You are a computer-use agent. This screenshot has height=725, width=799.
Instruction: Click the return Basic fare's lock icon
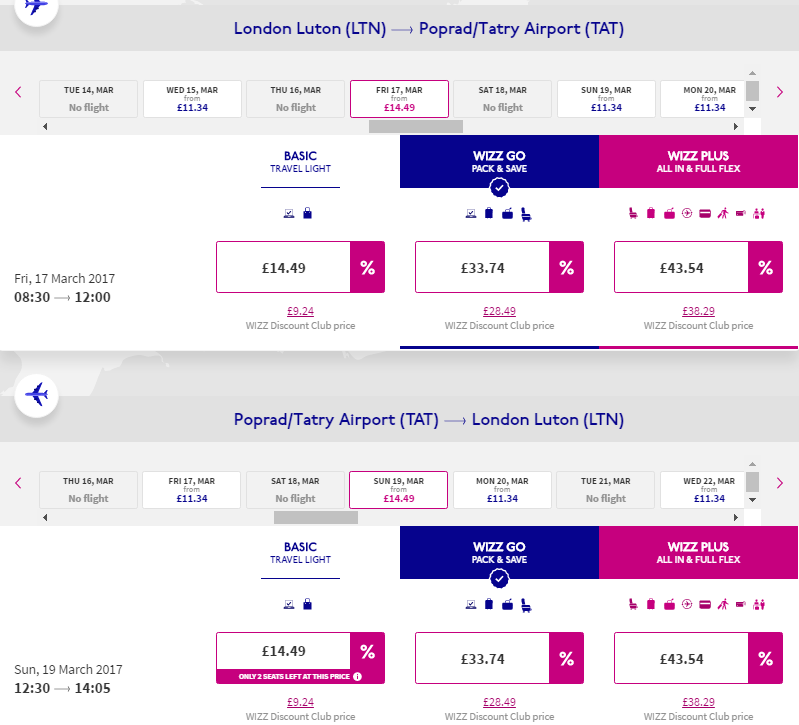pos(307,604)
